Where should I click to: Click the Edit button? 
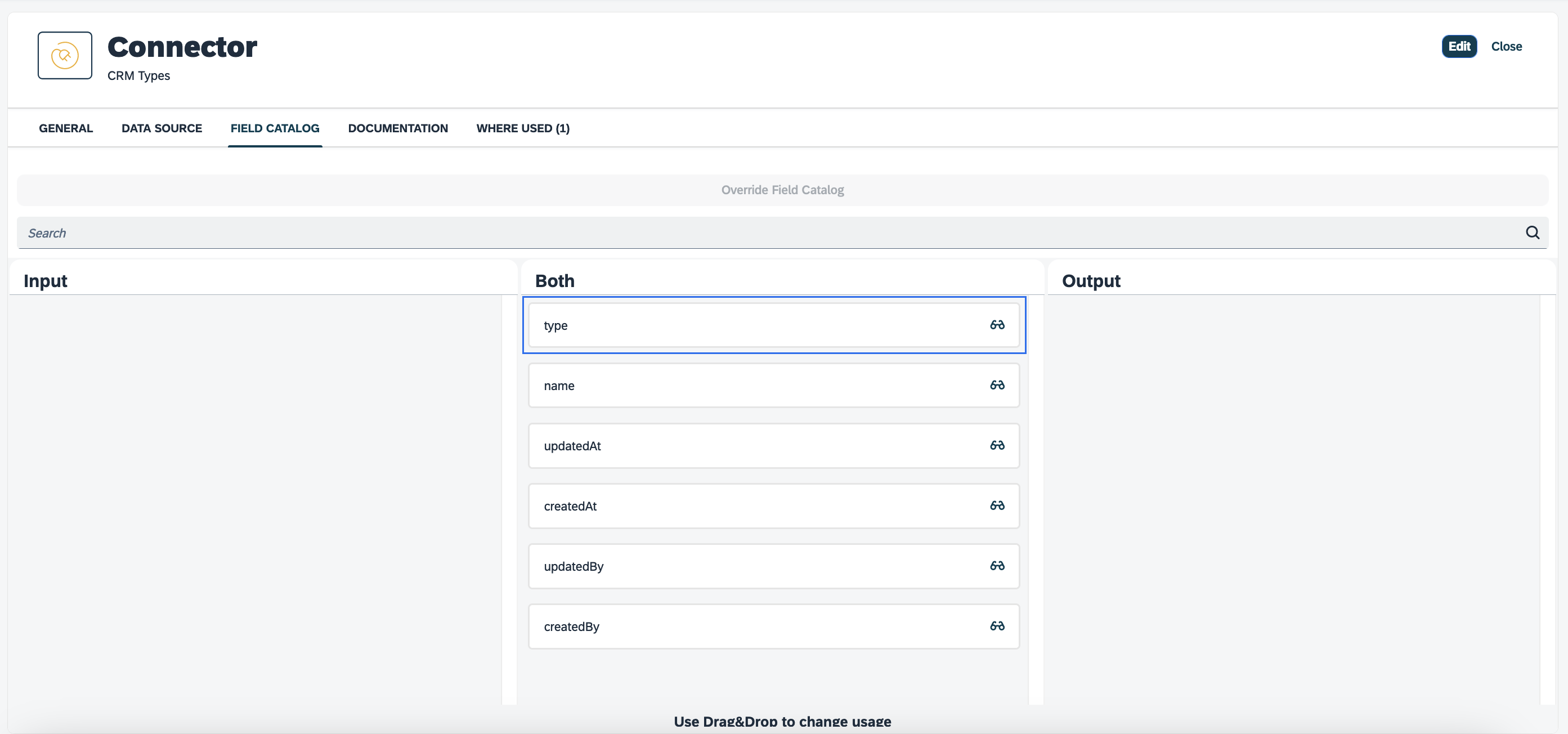1459,46
